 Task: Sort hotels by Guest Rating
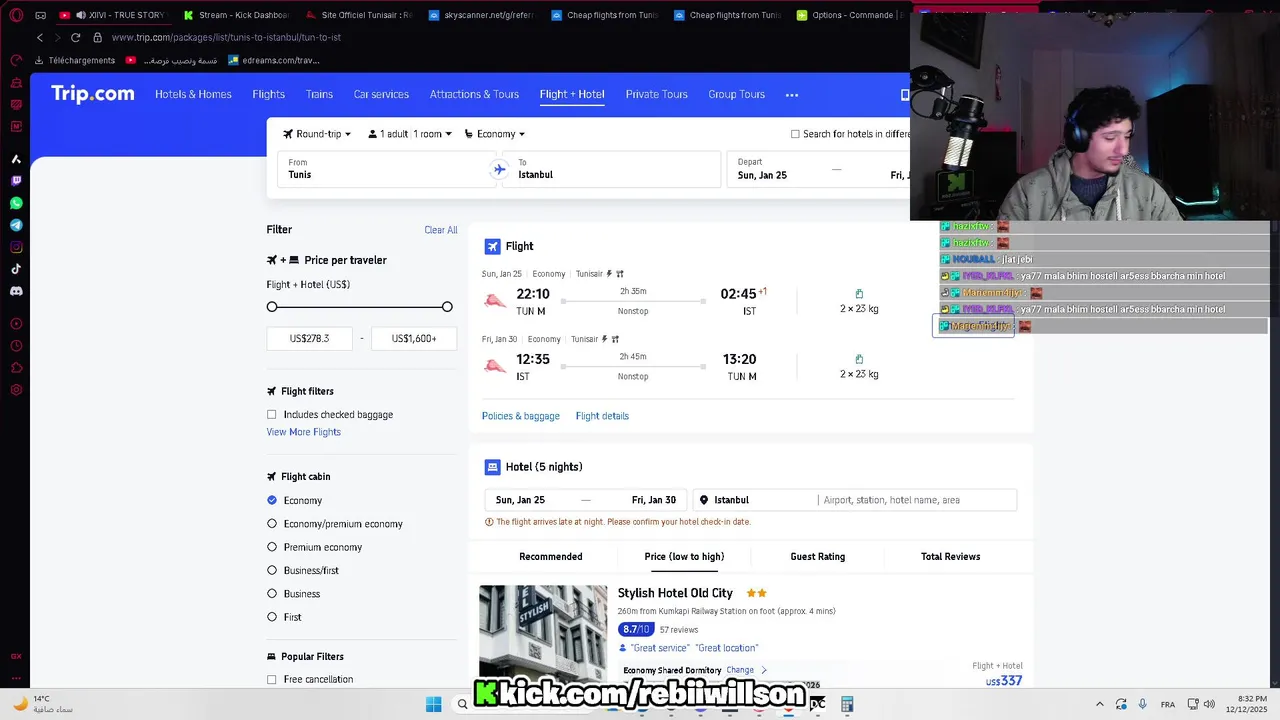[x=818, y=557]
